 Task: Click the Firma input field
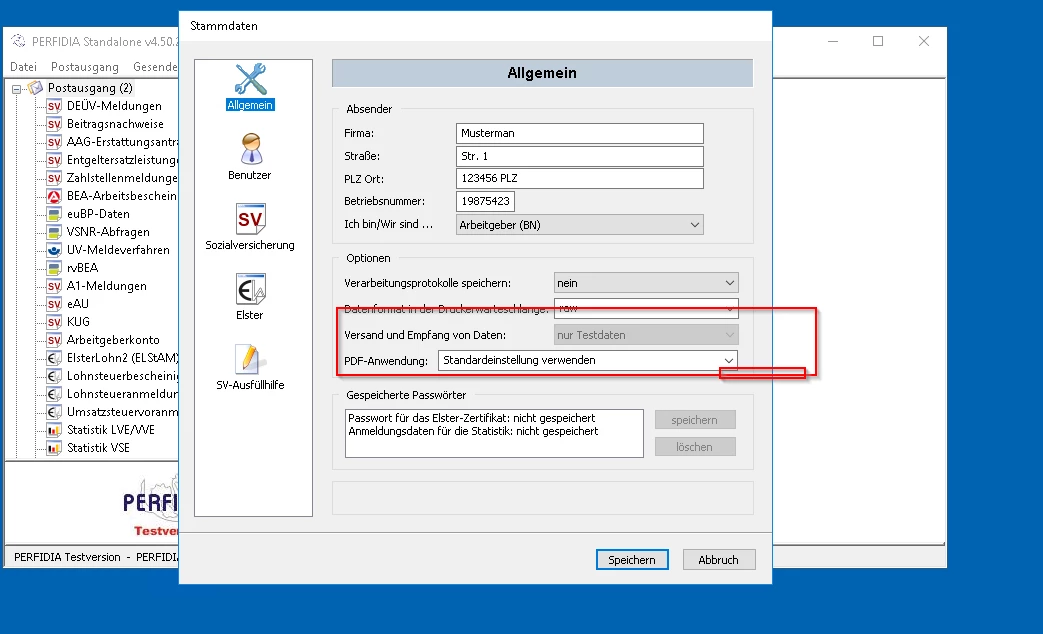tap(579, 133)
